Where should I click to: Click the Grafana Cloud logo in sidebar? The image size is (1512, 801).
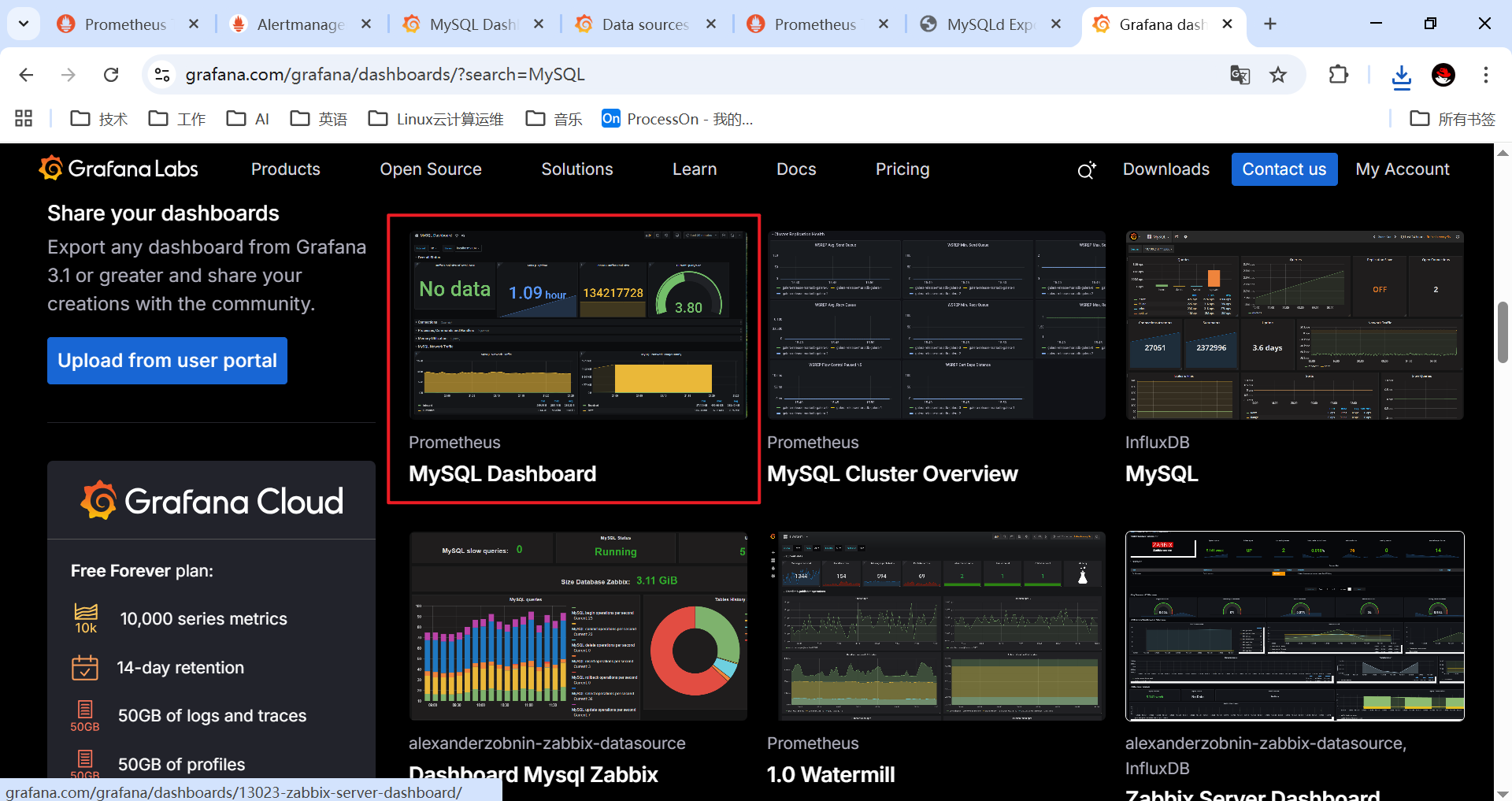211,501
